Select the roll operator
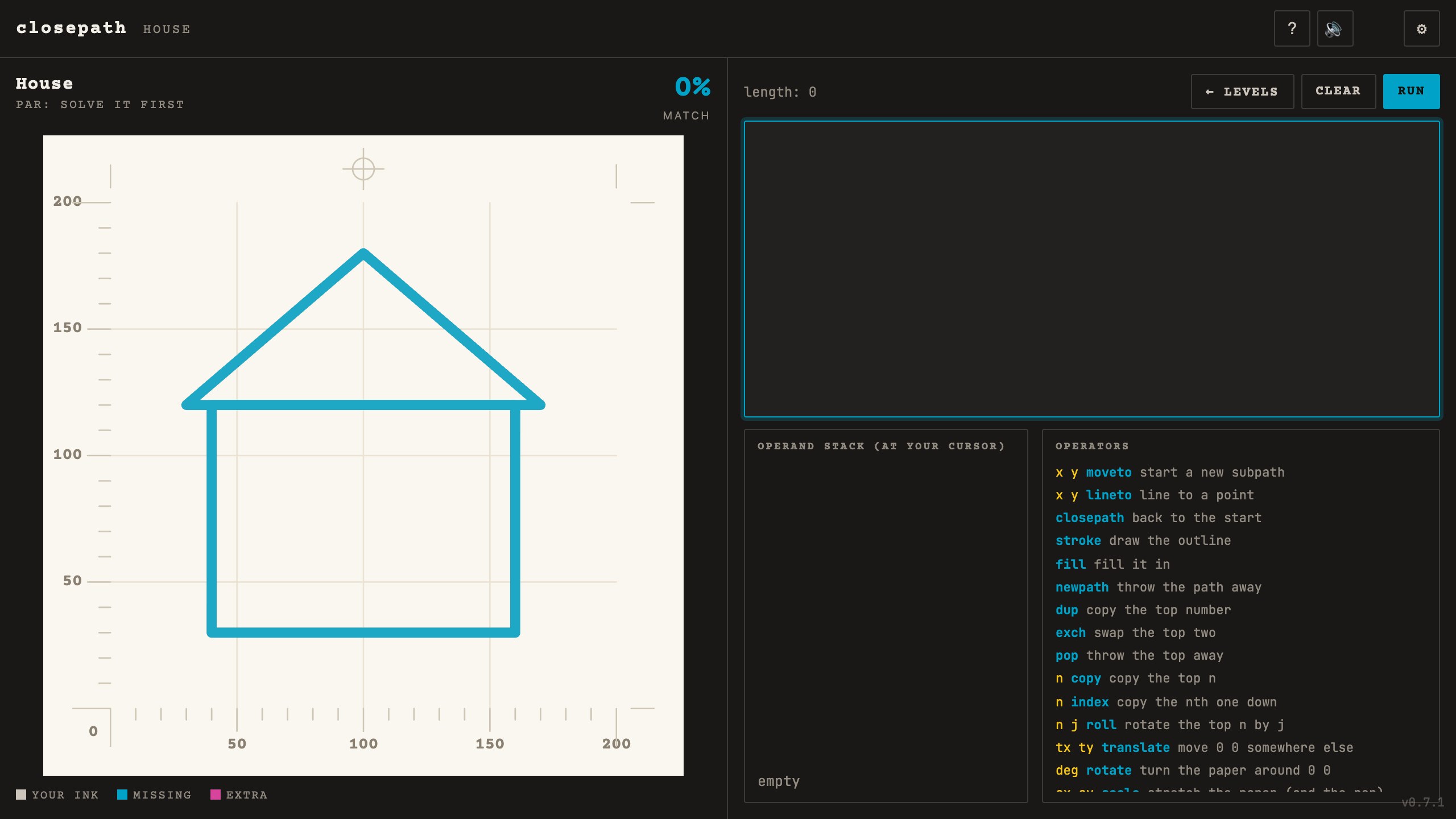Screen dimensions: 1456x819 point(1101,725)
